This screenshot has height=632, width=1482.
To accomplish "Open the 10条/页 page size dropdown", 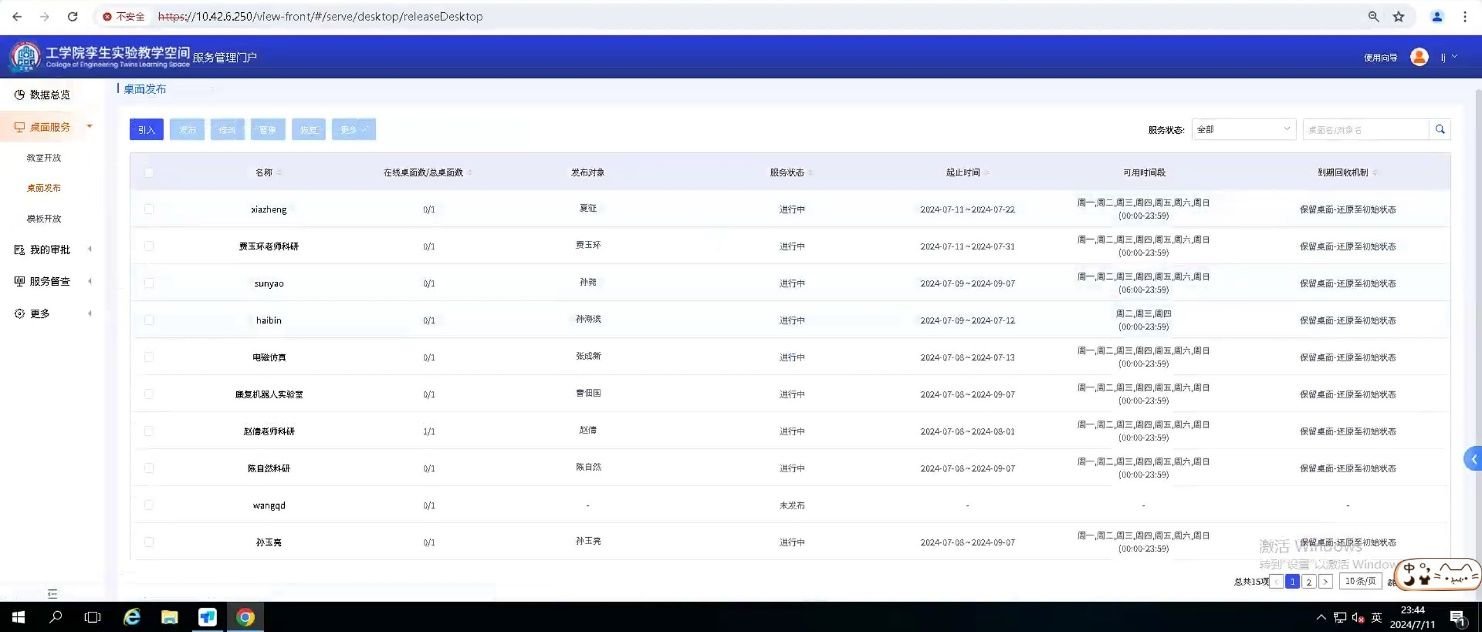I will (1359, 581).
